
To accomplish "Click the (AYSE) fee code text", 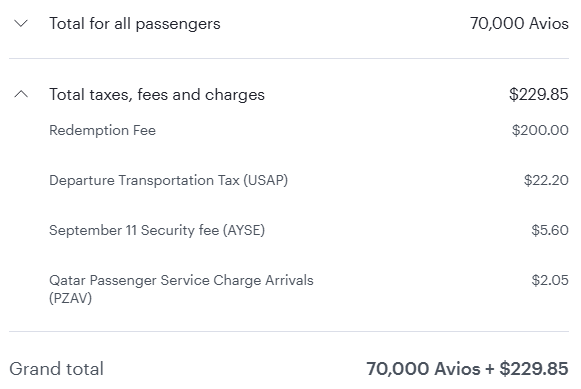I will tap(244, 230).
